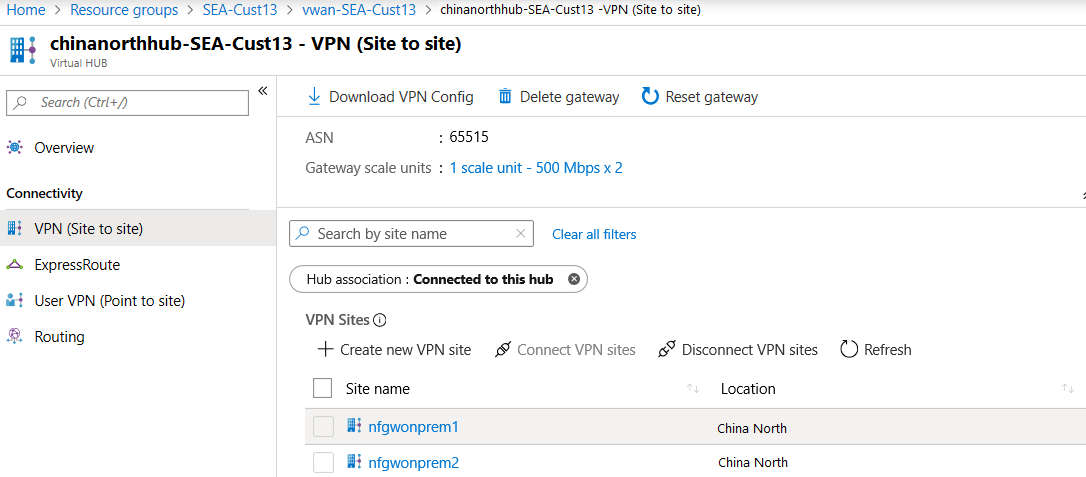The image size is (1086, 477).
Task: Open the ExpressRoute menu item
Action: [x=77, y=265]
